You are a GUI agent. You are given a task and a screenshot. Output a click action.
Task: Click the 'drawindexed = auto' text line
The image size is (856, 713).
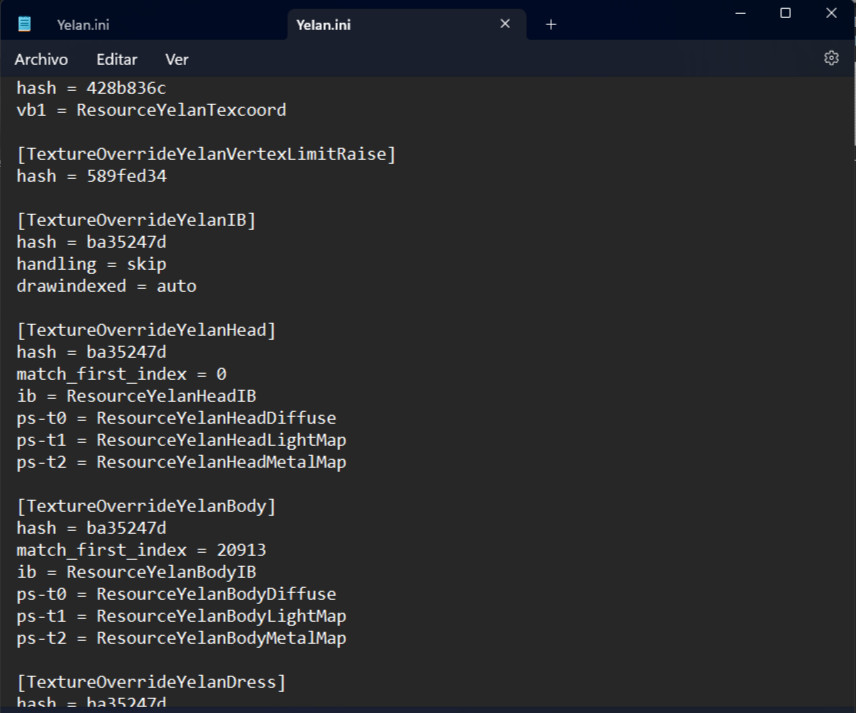tap(107, 286)
